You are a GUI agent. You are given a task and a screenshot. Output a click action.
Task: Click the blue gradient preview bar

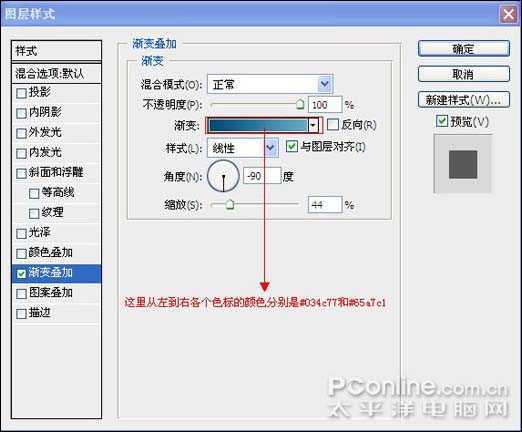258,126
